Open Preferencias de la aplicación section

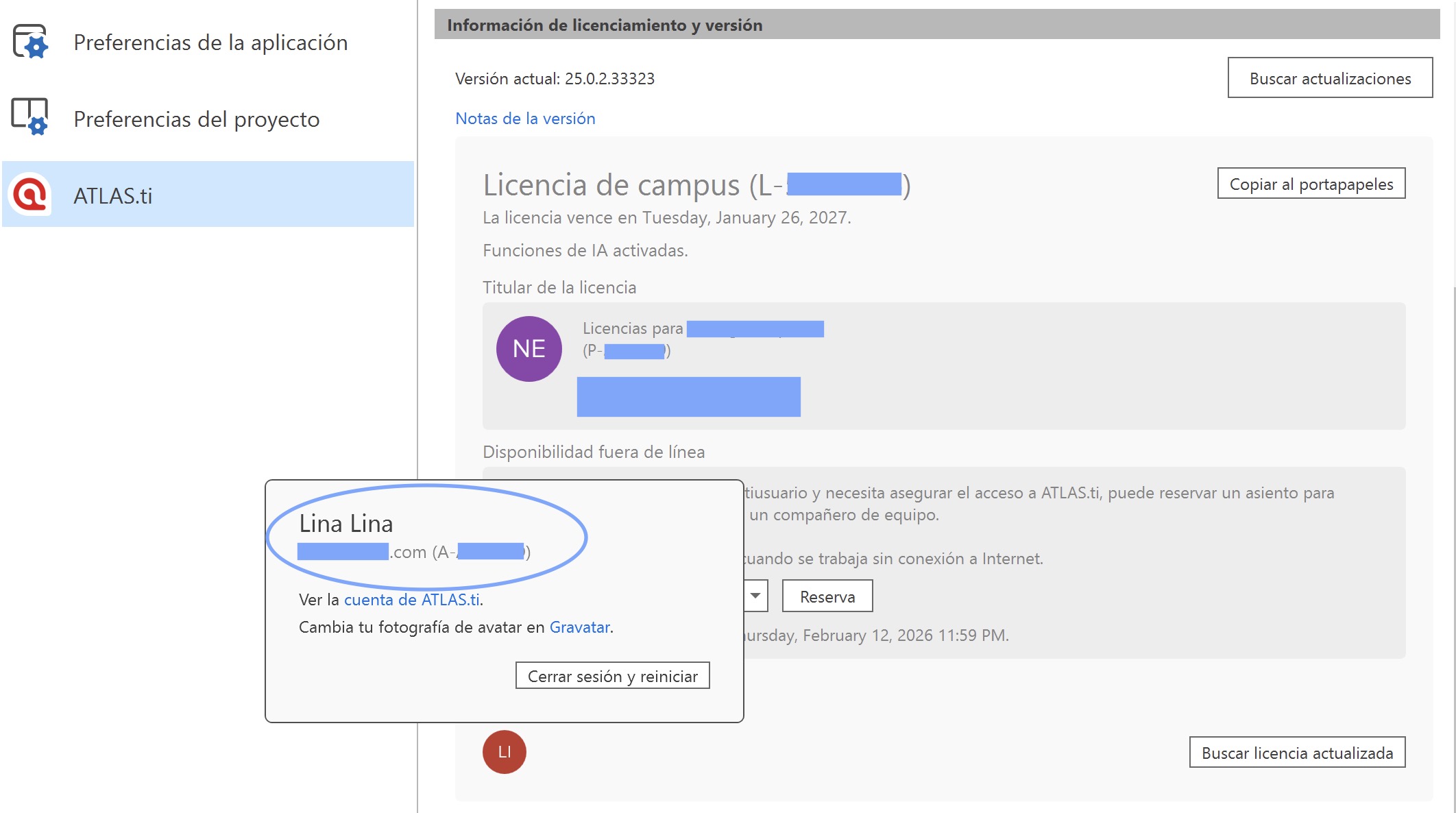(x=210, y=43)
